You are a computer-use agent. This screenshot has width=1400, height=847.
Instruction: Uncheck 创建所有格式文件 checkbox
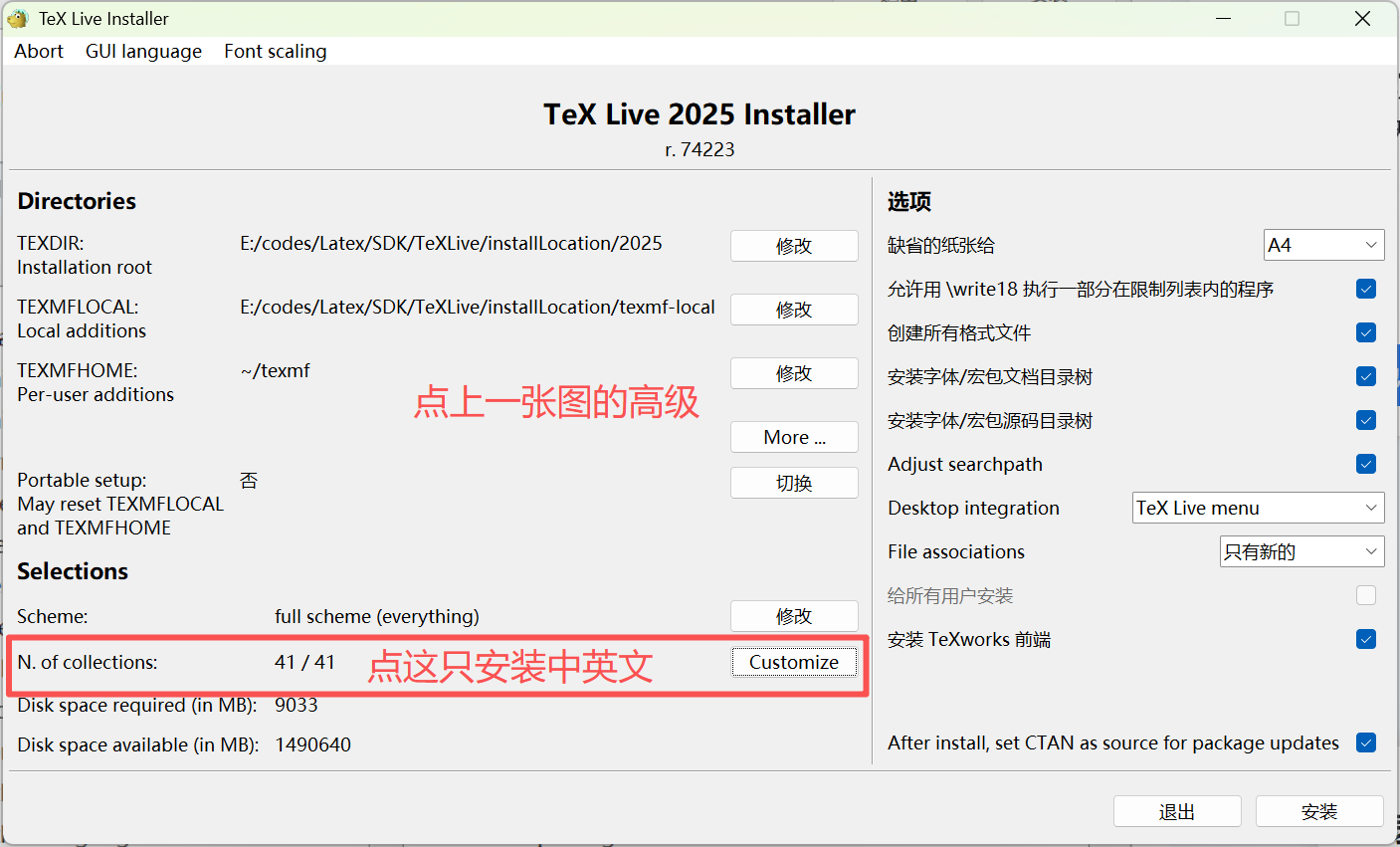pos(1366,332)
